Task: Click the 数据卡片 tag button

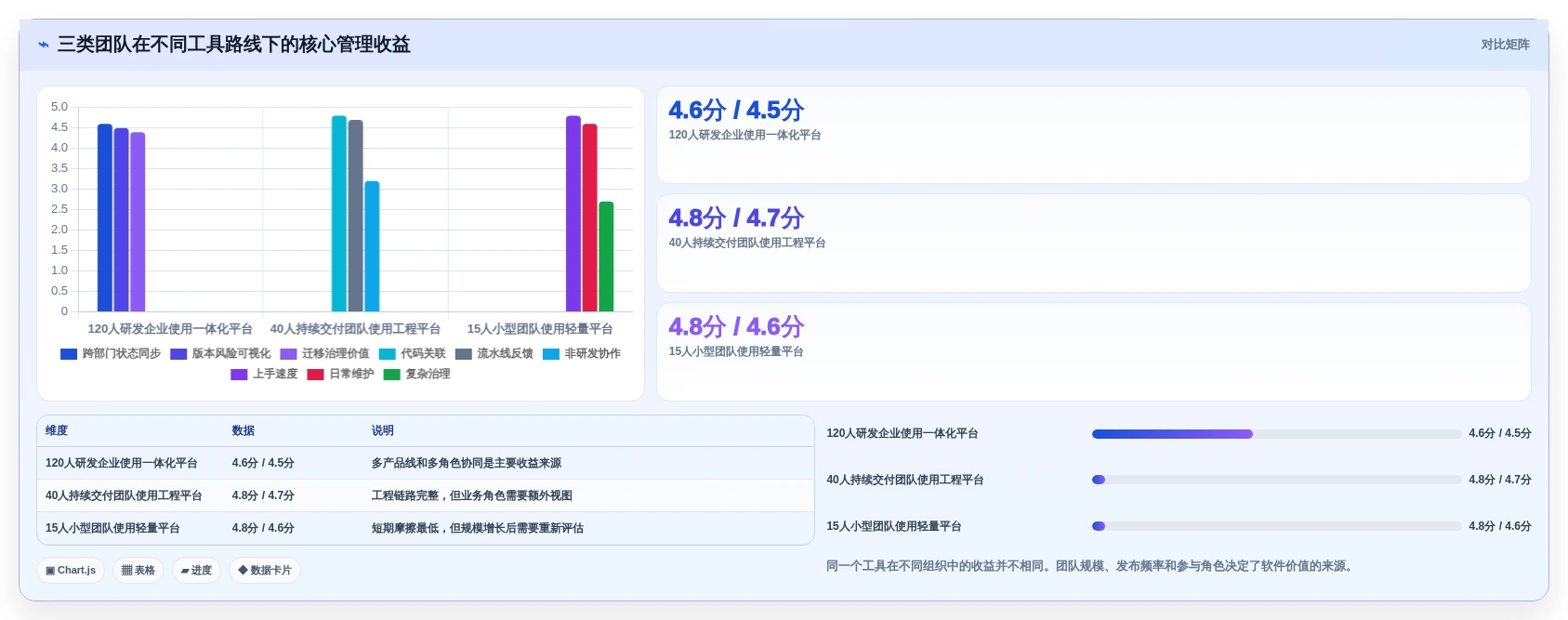Action: click(x=265, y=570)
